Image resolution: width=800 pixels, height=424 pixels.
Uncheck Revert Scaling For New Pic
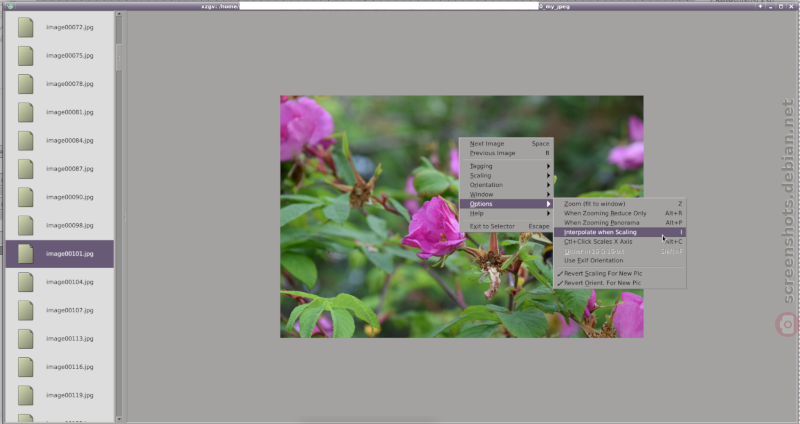pos(620,273)
